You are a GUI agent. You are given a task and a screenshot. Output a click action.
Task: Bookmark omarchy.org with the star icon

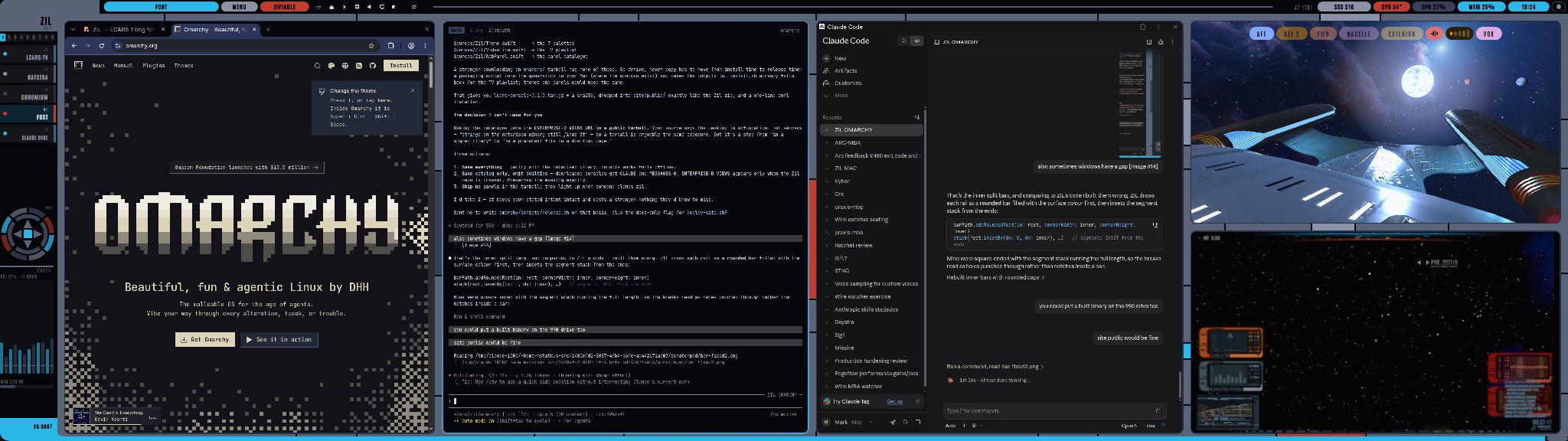[x=371, y=46]
